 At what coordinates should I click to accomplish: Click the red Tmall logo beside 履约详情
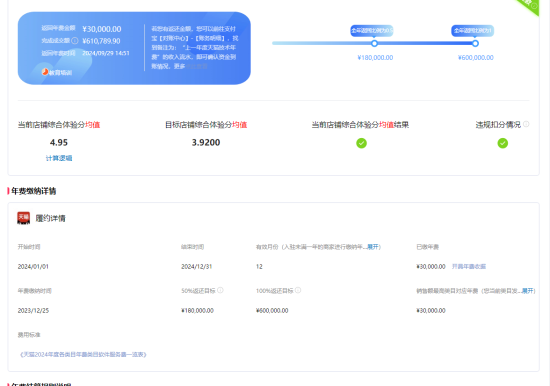[x=24, y=218]
